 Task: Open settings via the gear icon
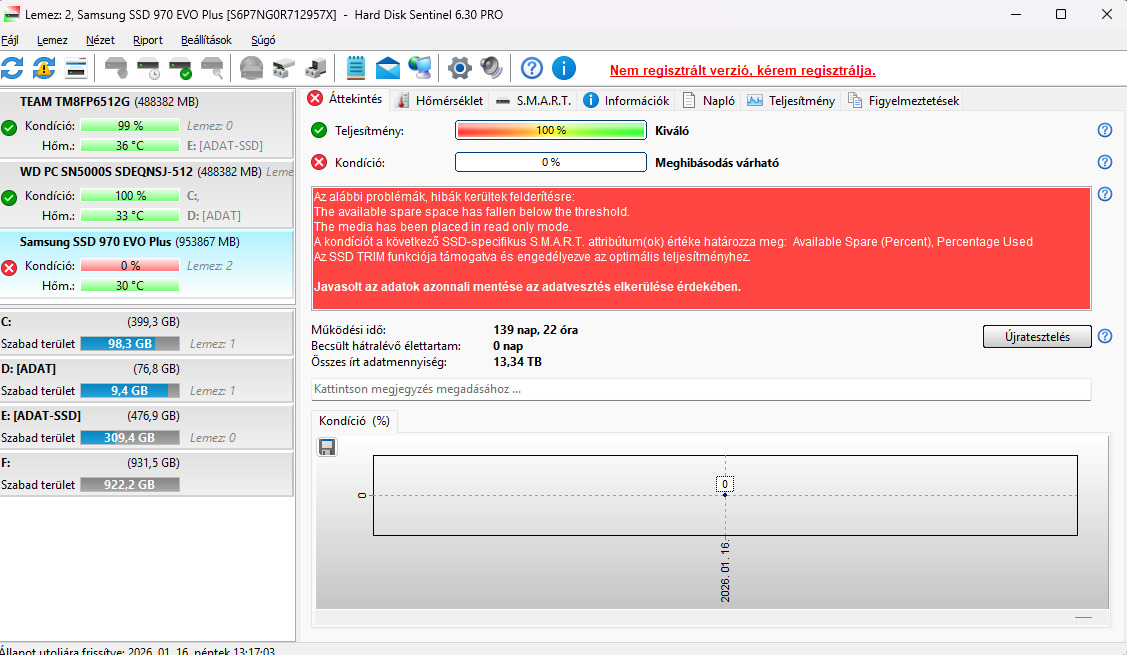tap(459, 68)
